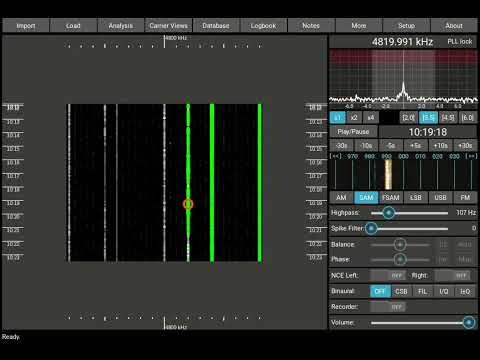The width and height of the screenshot is (480, 360).
Task: Set Binaural mode to OFF
Action: click(x=380, y=291)
